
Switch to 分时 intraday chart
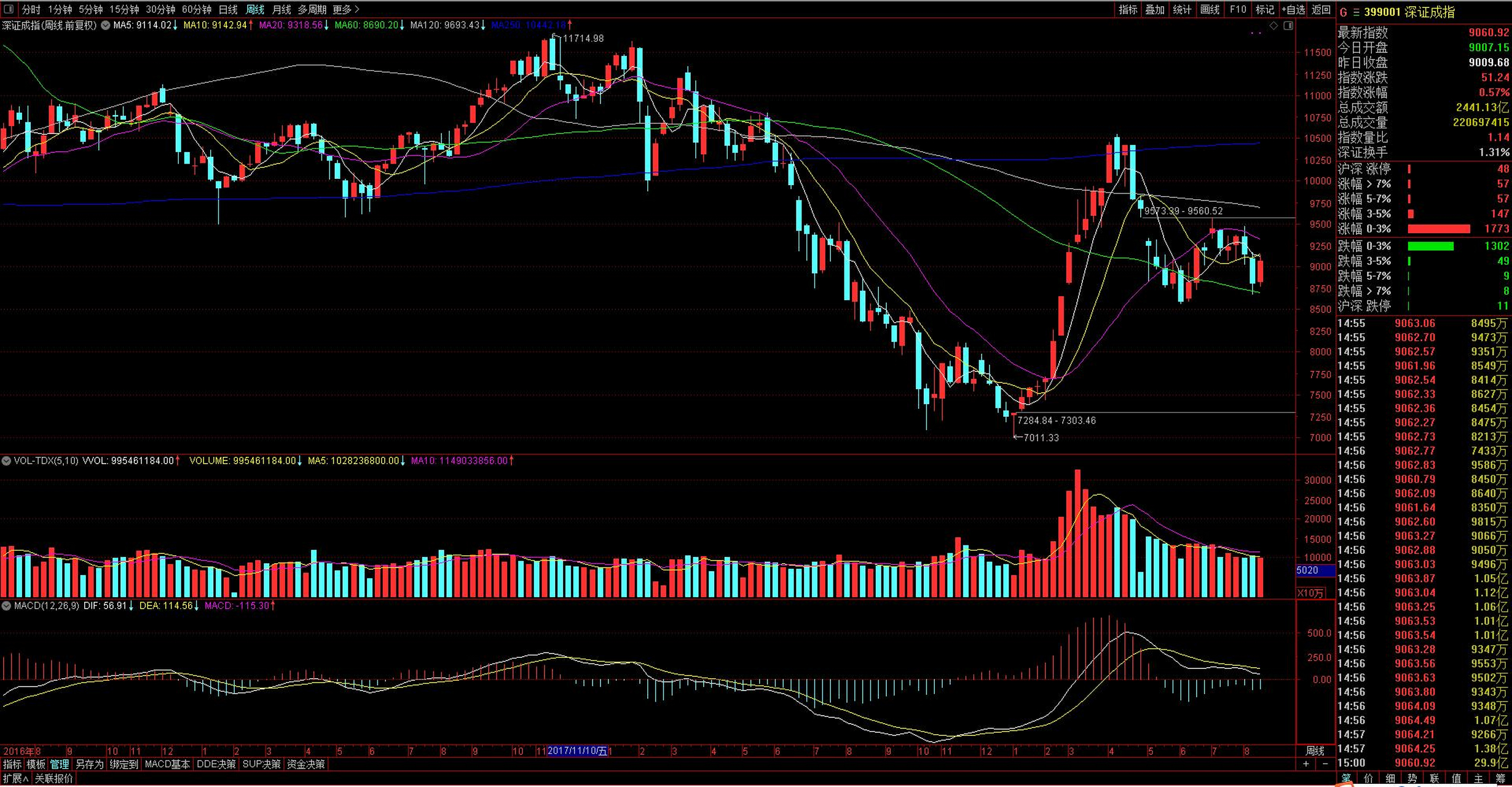point(31,9)
